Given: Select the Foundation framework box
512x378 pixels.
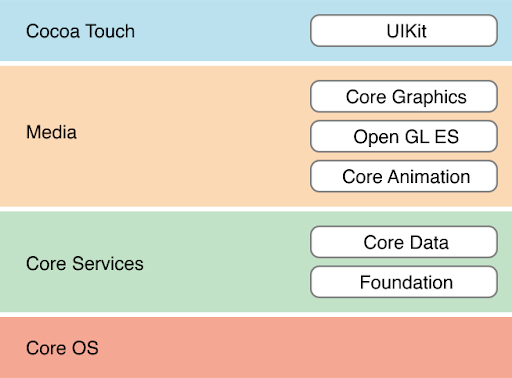Looking at the screenshot, I should point(404,282).
